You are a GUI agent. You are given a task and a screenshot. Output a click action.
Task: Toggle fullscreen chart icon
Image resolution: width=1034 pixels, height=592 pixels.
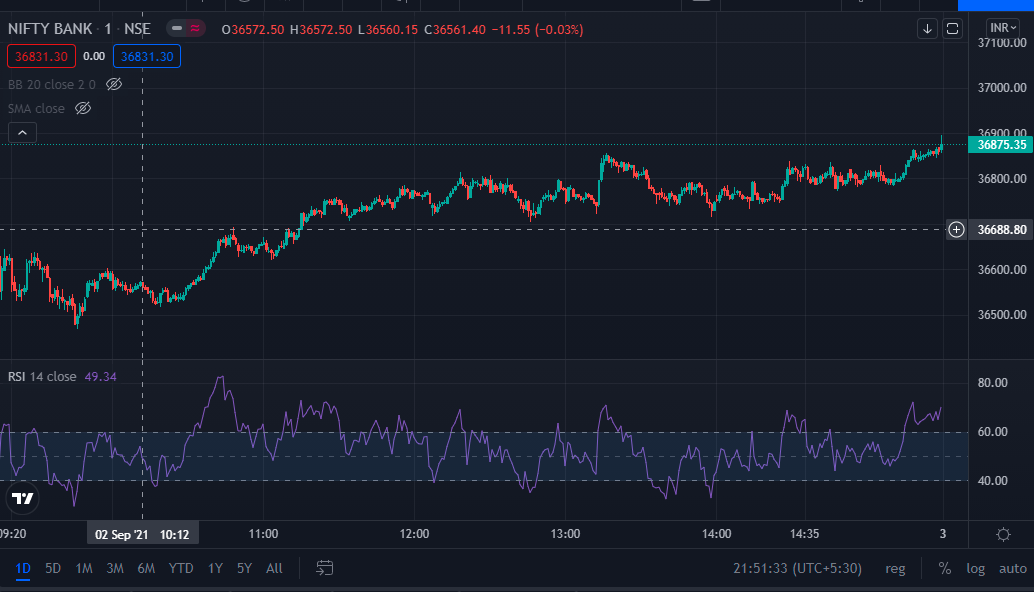pyautogui.click(x=952, y=28)
